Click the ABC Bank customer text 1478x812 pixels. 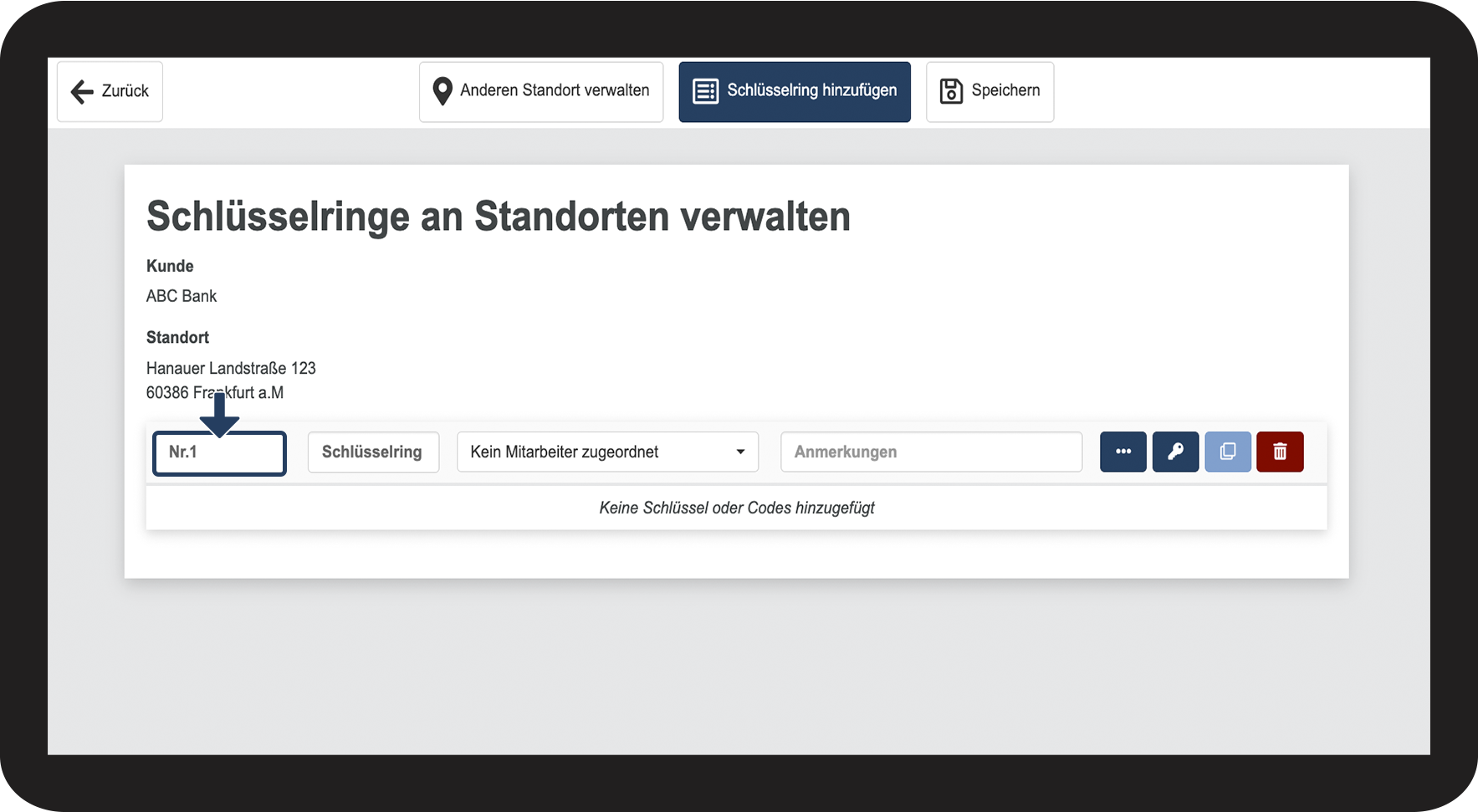[x=182, y=295]
